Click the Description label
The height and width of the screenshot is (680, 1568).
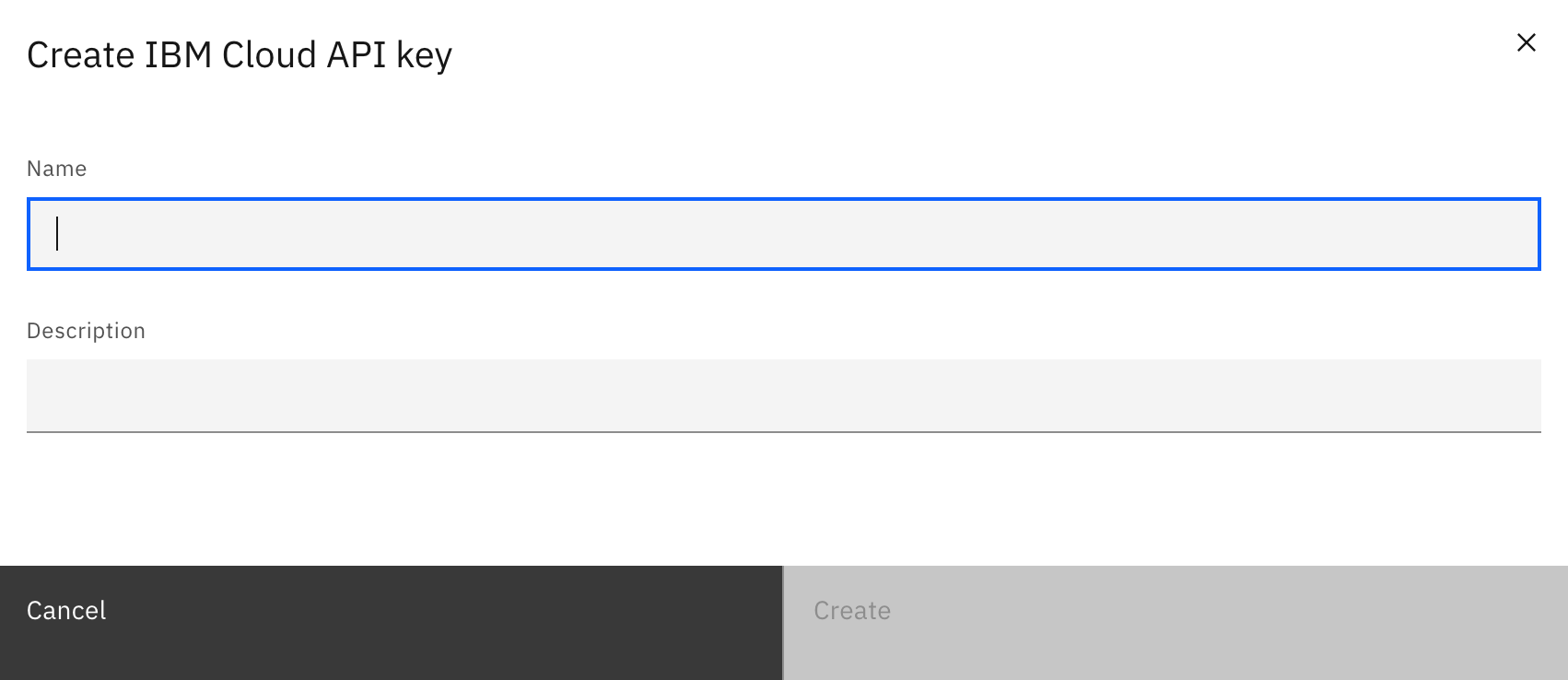tap(86, 330)
